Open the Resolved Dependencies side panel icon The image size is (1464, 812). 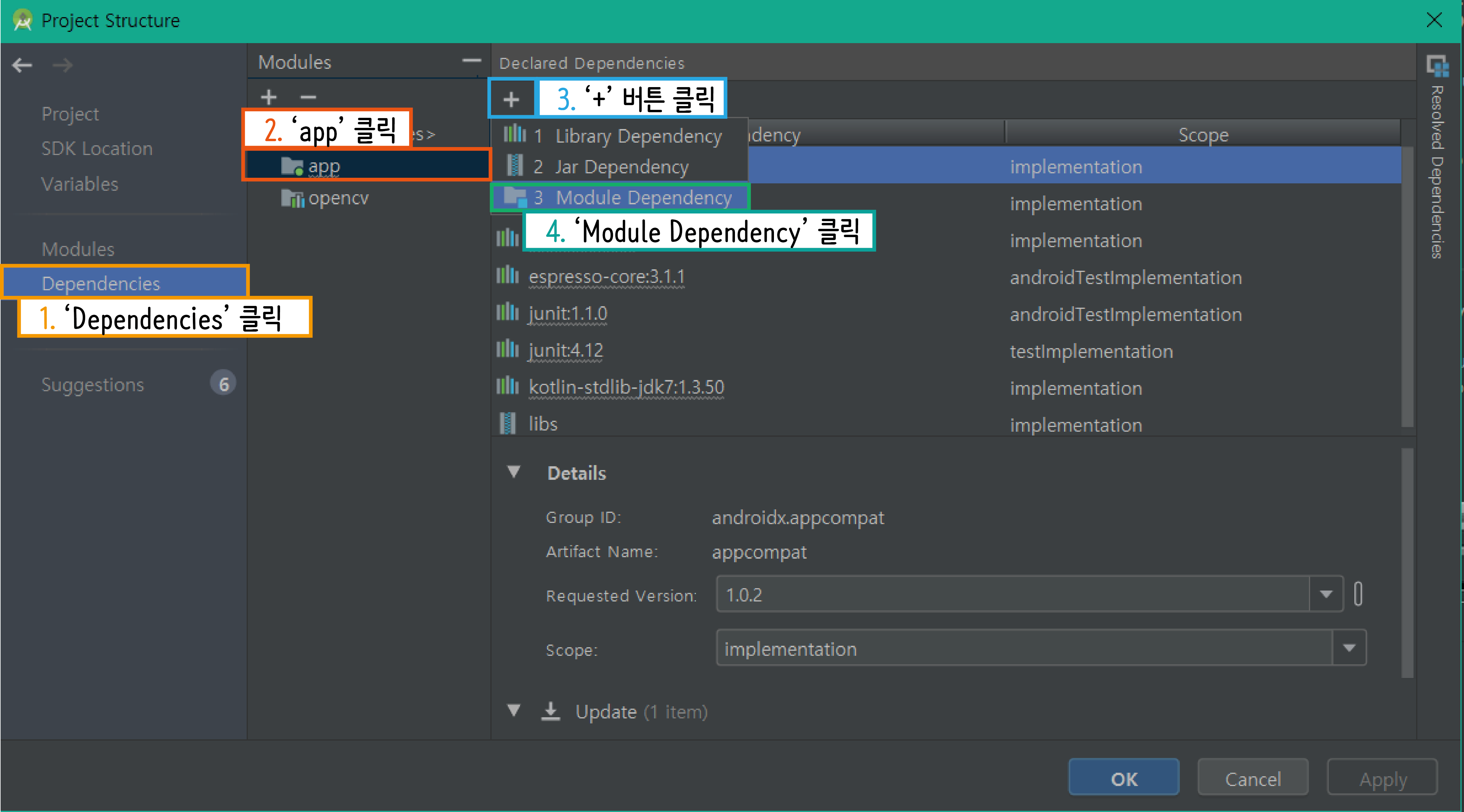click(1437, 66)
